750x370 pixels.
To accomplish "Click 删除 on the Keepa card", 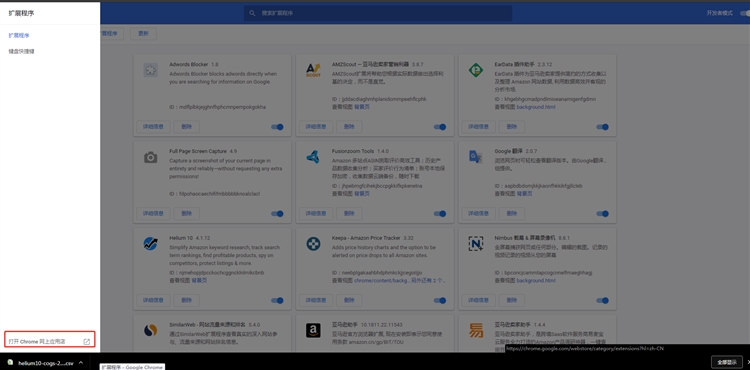I will tap(349, 301).
